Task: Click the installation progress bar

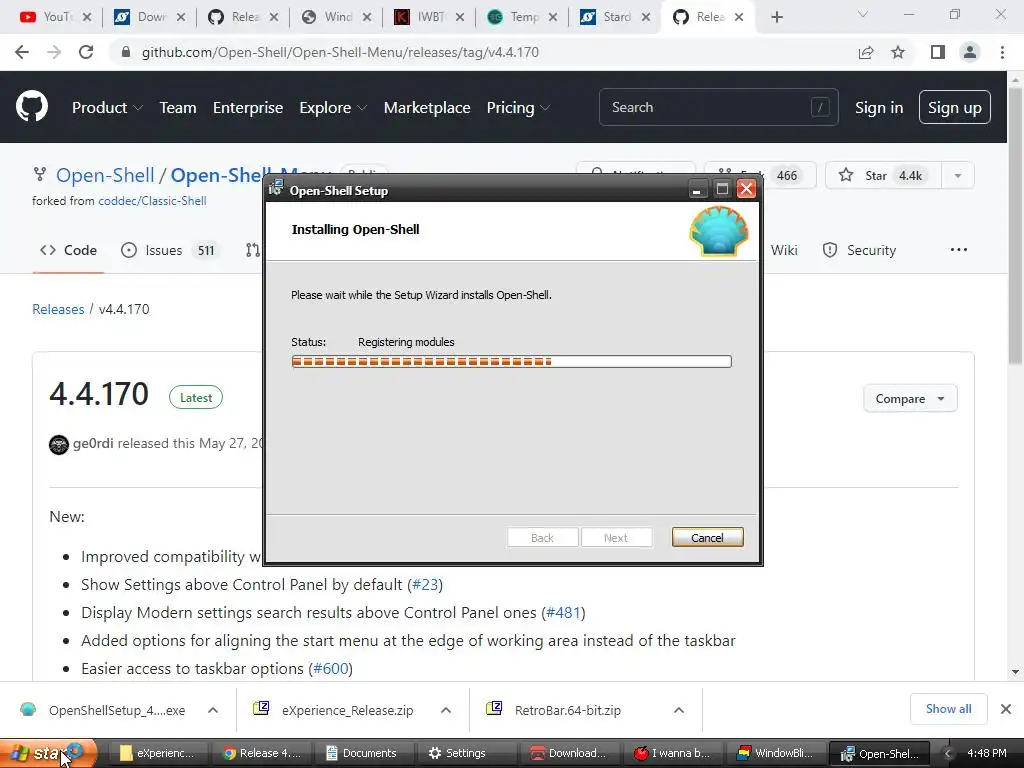Action: click(x=511, y=362)
